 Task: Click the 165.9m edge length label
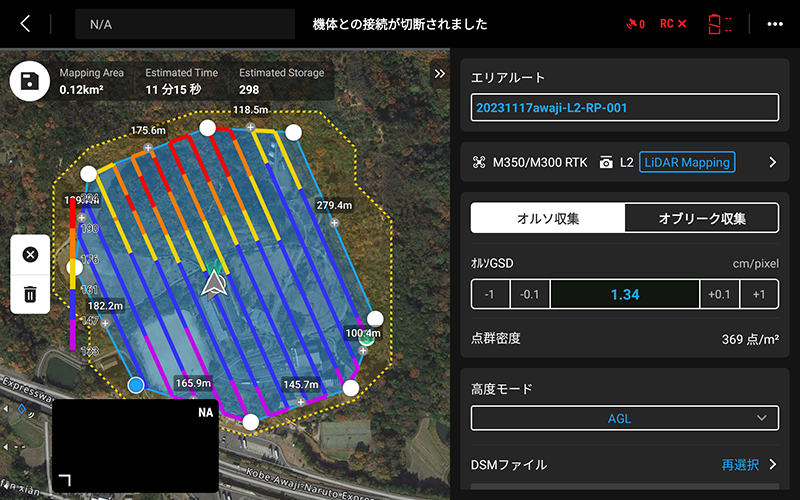(x=193, y=383)
